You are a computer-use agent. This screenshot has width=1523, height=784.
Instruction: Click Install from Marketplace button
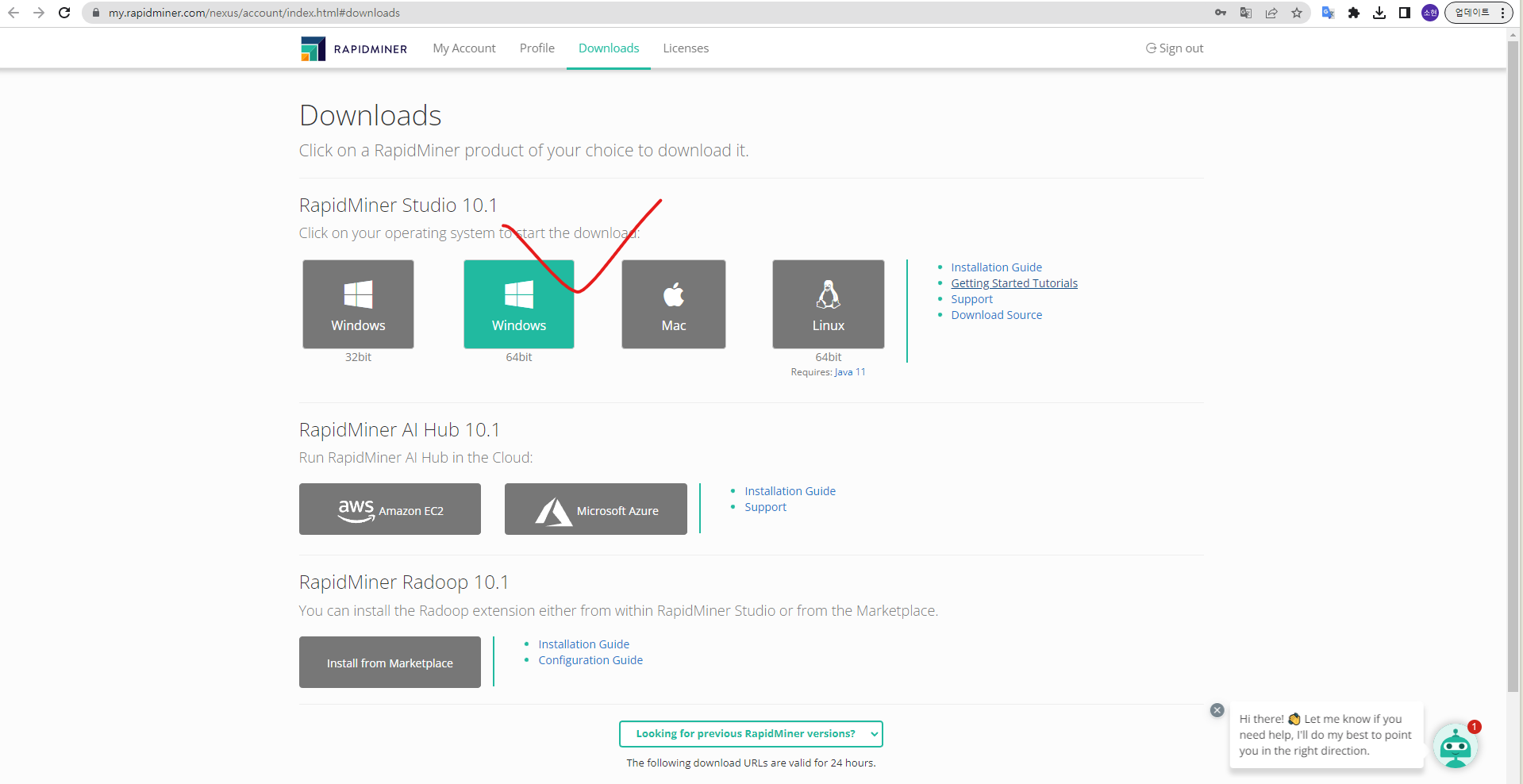(390, 662)
